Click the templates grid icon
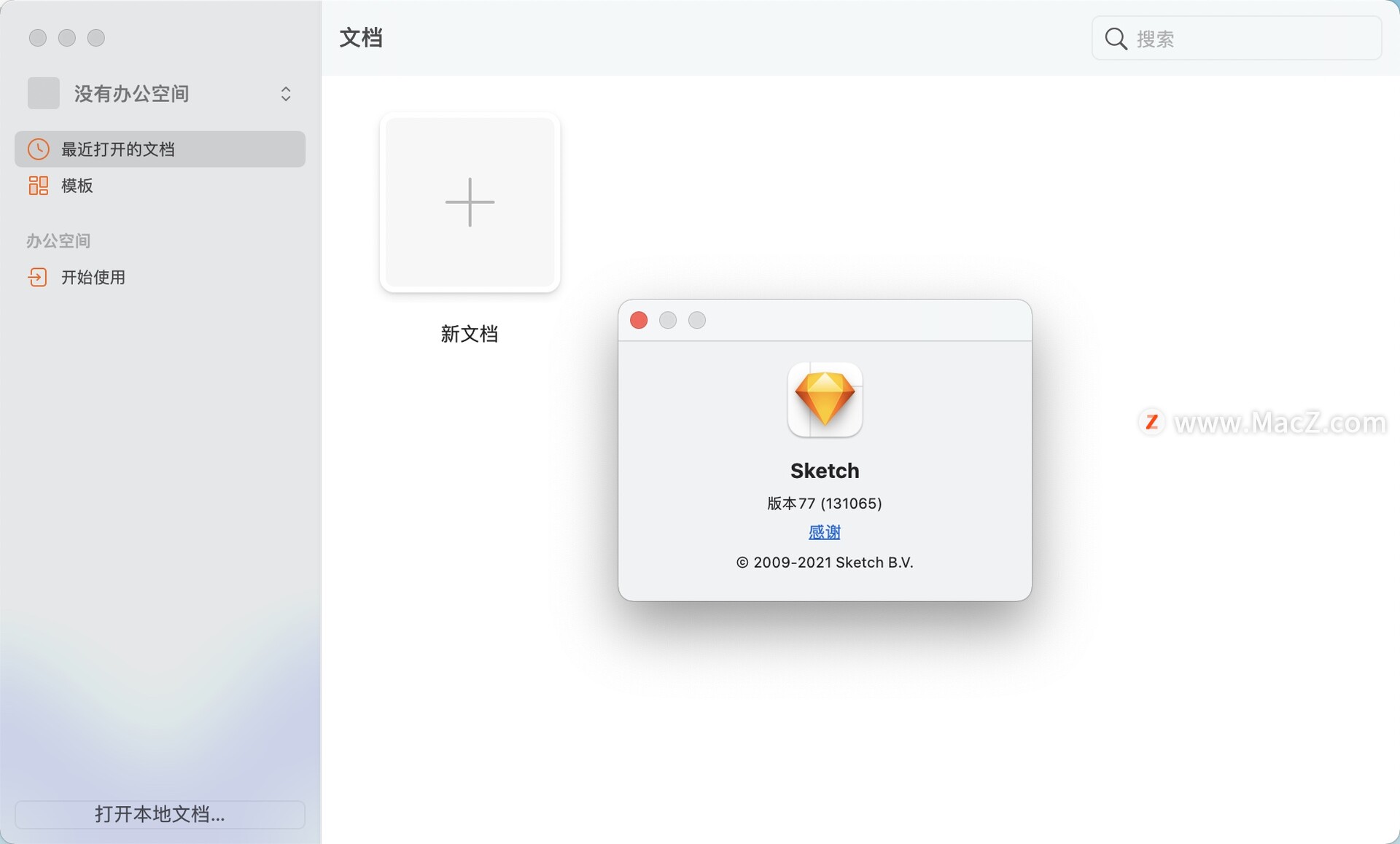Viewport: 1400px width, 844px height. point(39,186)
